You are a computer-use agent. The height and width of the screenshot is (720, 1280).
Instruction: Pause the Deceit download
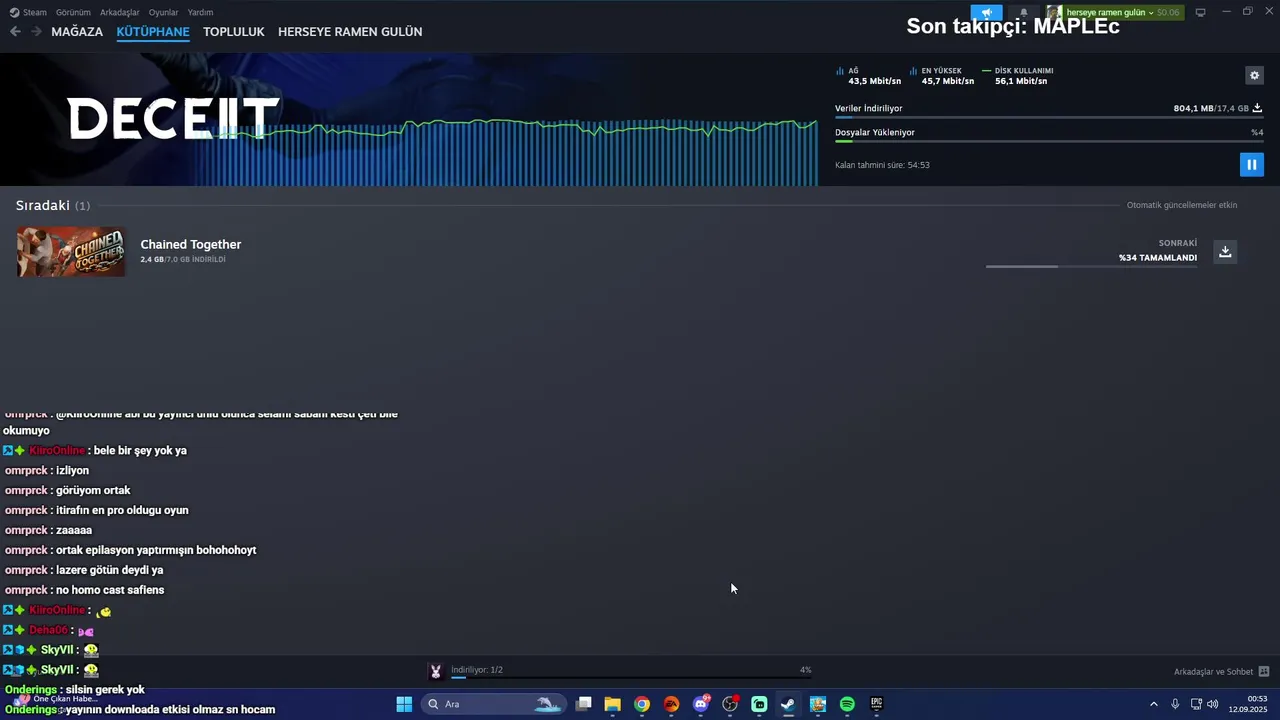[x=1251, y=164]
